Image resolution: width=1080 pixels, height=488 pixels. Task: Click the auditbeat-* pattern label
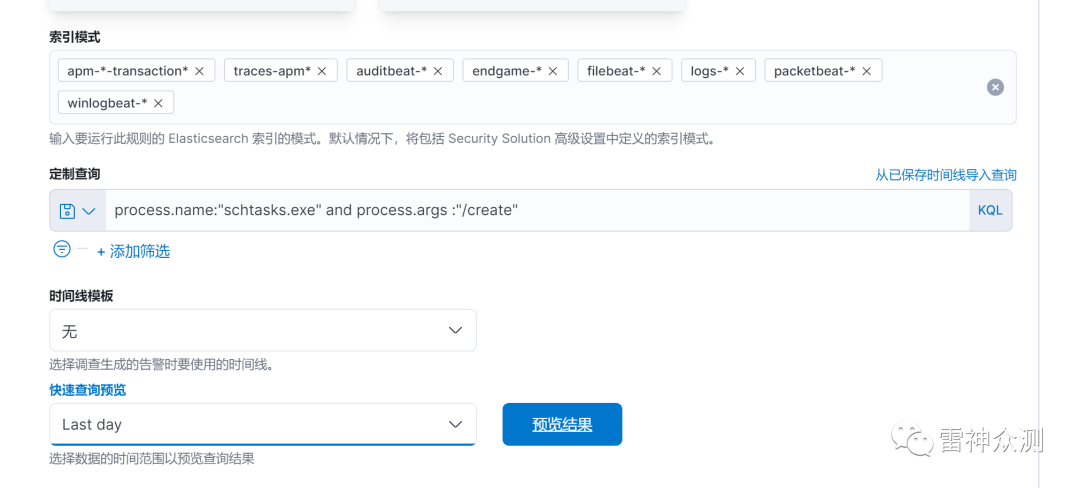(391, 71)
